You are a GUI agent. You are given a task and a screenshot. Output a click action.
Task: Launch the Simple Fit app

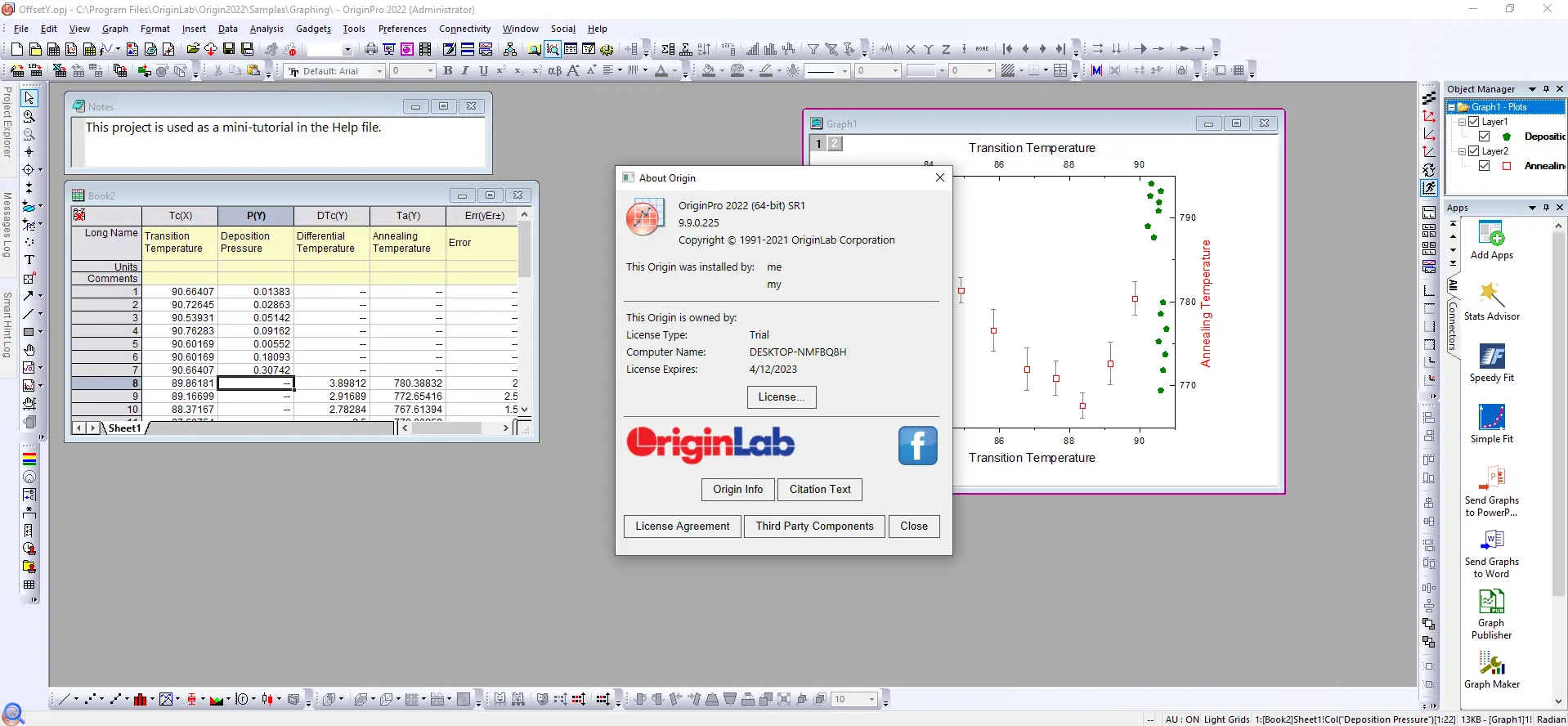tap(1492, 424)
